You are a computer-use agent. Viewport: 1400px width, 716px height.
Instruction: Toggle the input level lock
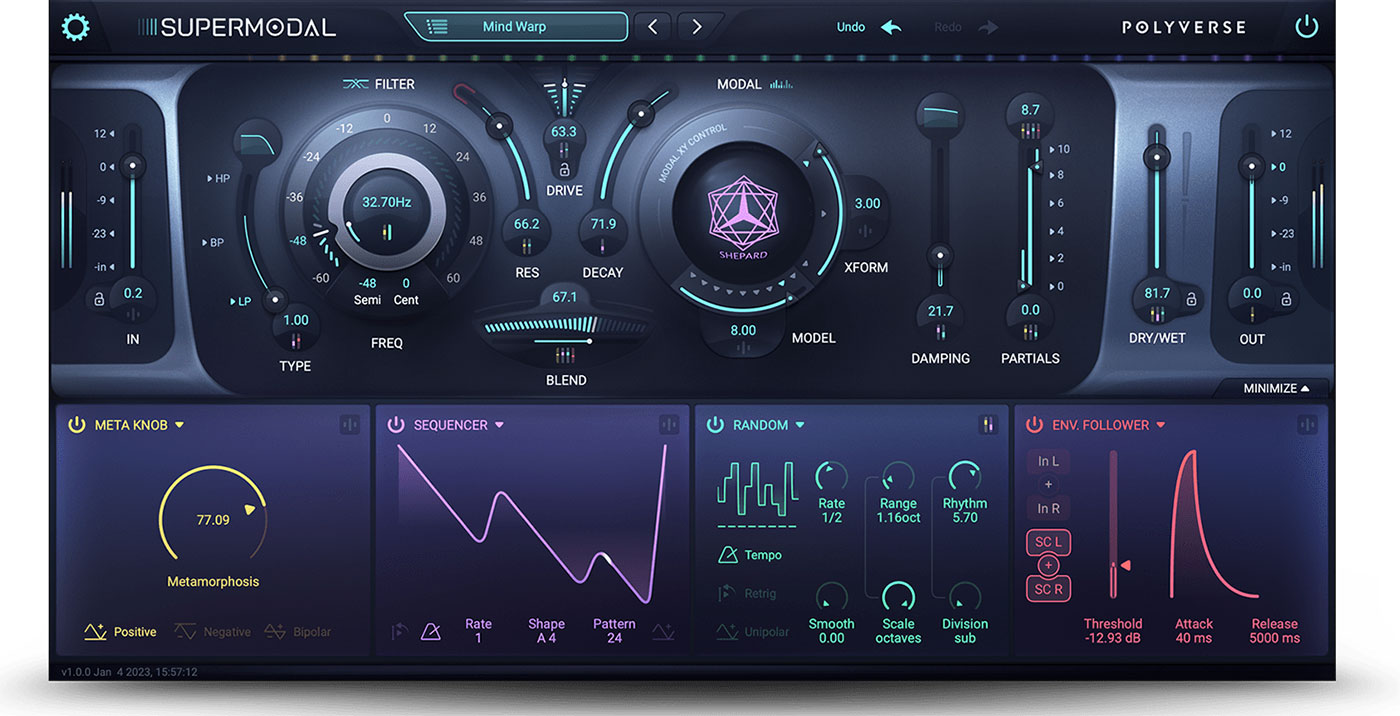[x=98, y=299]
